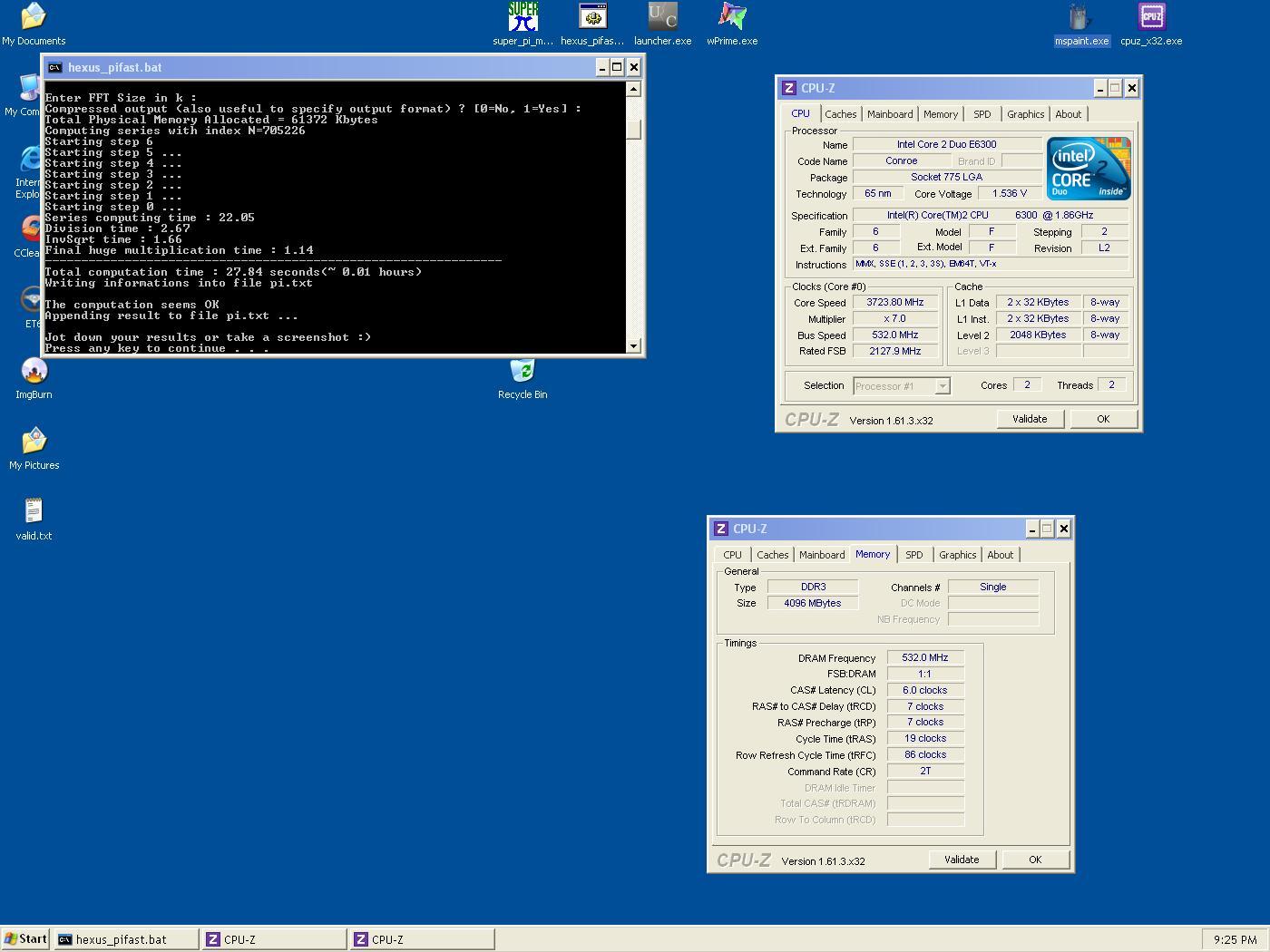
Task: Click the Core Voltage 1.536 V value
Action: click(1010, 194)
